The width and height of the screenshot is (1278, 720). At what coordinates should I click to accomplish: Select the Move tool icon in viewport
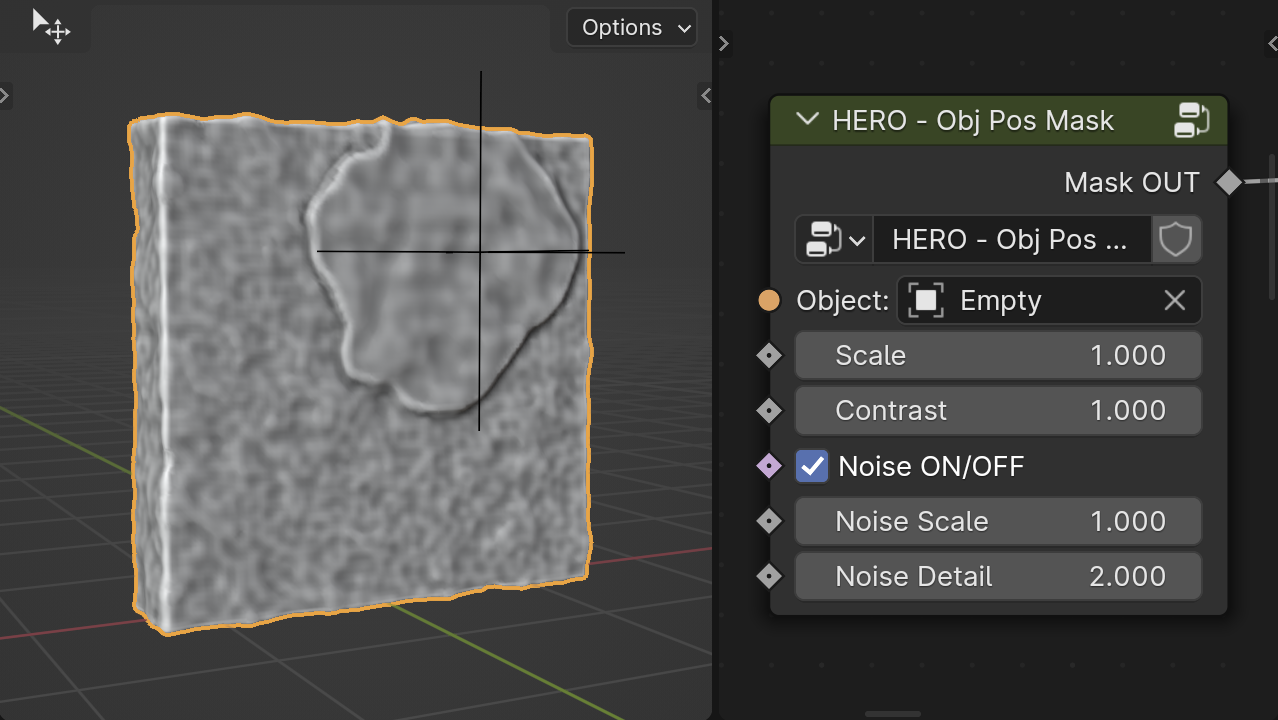click(x=51, y=26)
